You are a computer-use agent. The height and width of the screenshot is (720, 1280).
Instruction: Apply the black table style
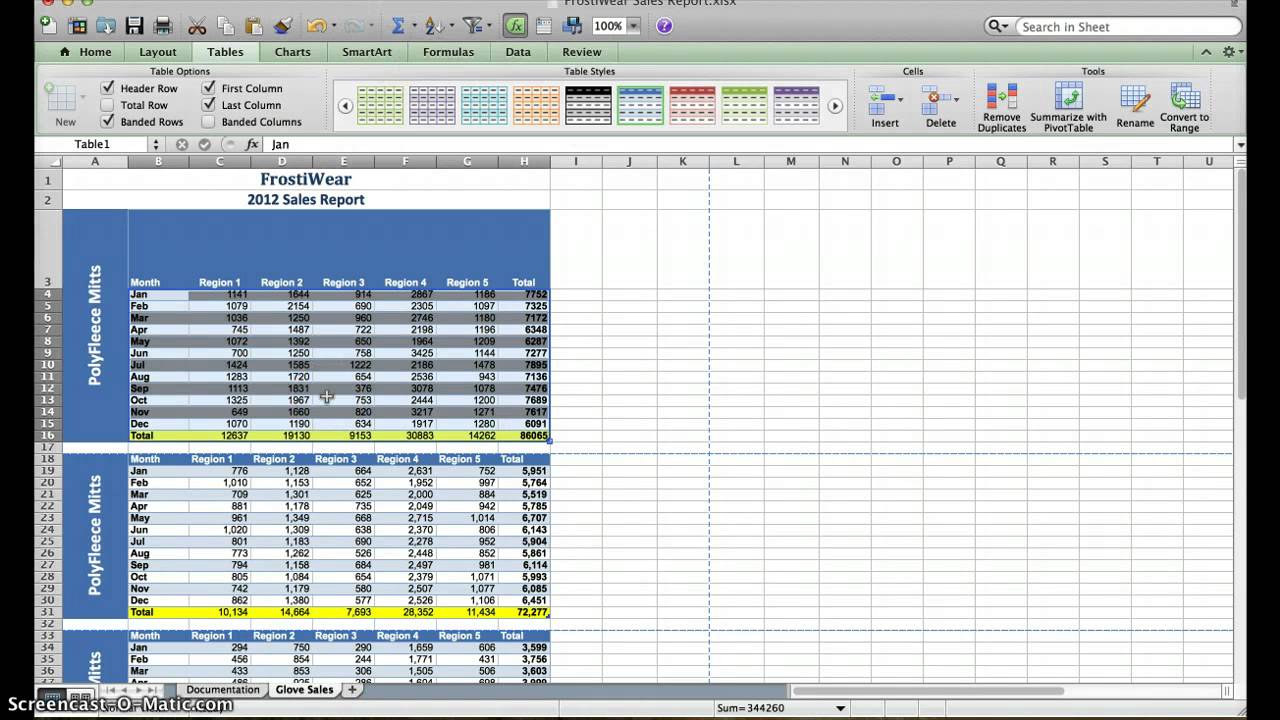[588, 105]
